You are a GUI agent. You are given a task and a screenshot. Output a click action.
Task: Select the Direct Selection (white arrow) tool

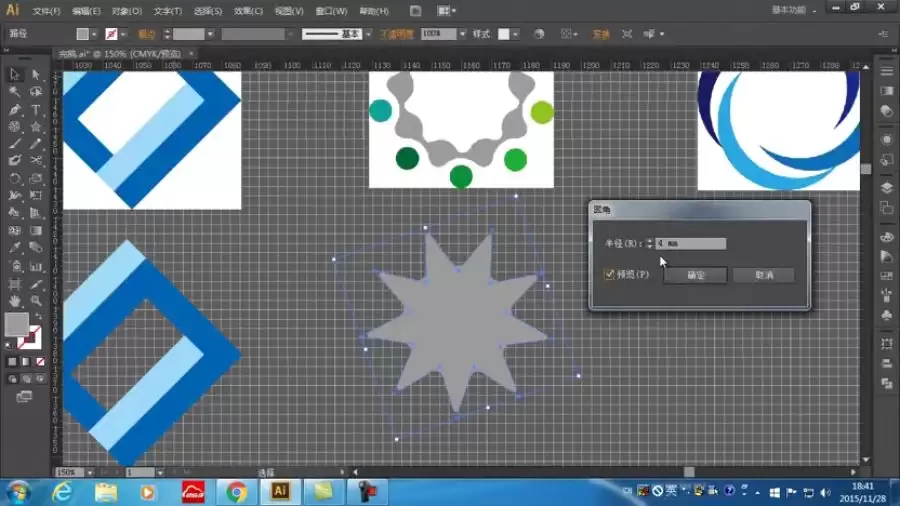coord(36,75)
